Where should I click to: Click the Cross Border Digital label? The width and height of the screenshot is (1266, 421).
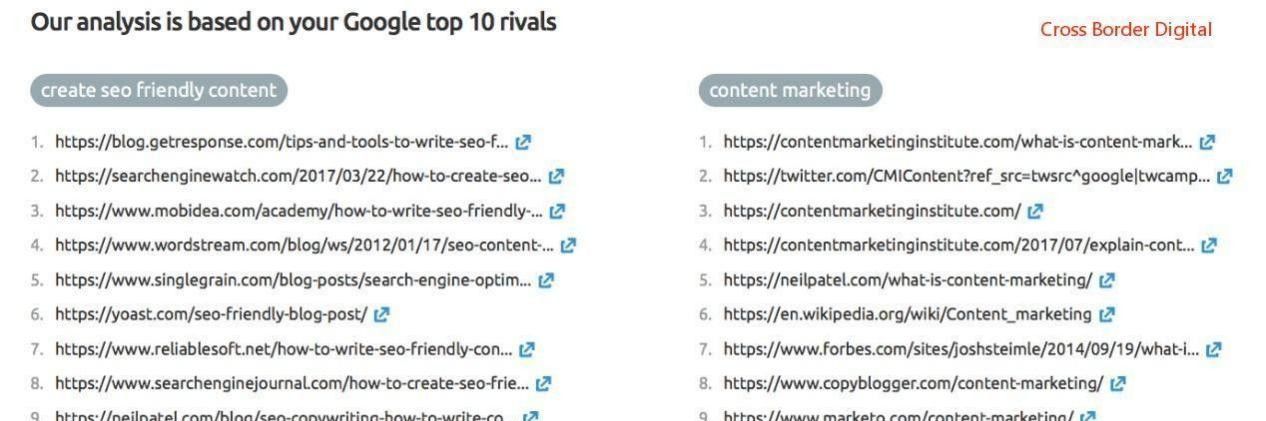point(1126,30)
